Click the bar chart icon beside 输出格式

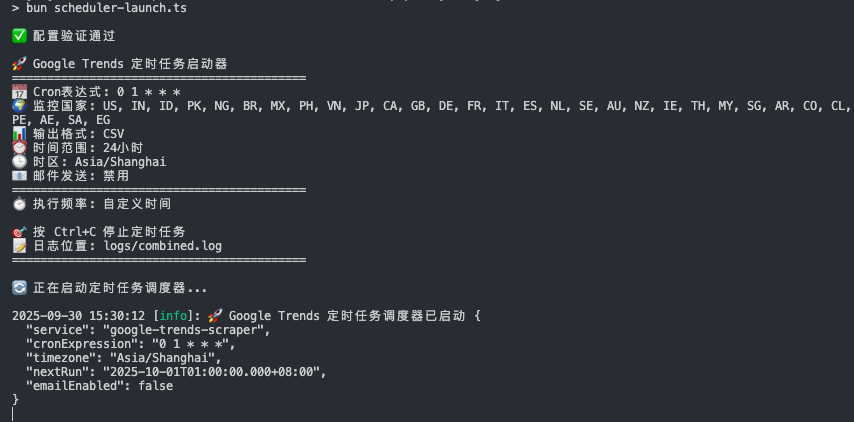point(19,134)
